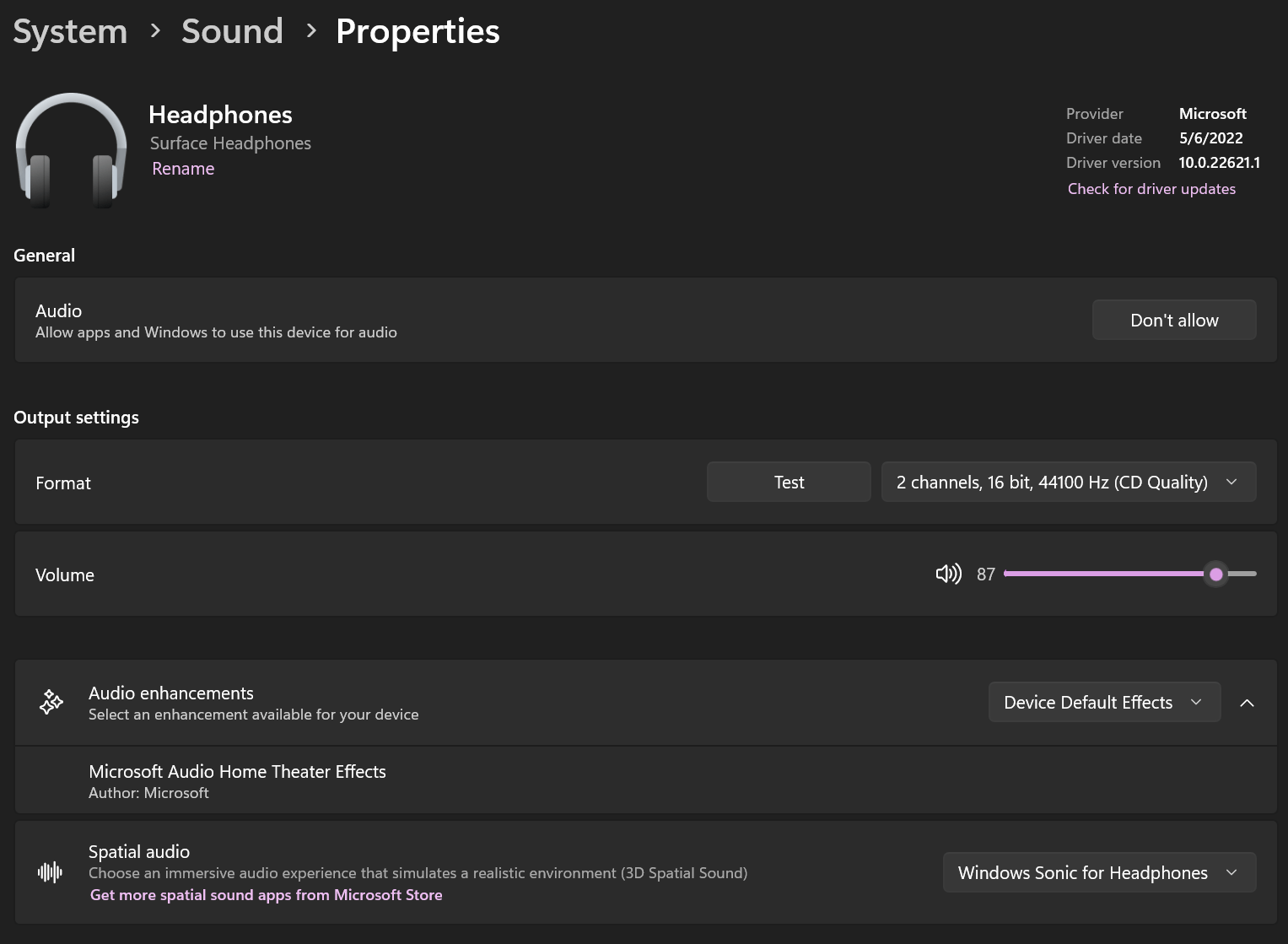1288x944 pixels.
Task: Rename the Headphones device
Action: [x=183, y=169]
